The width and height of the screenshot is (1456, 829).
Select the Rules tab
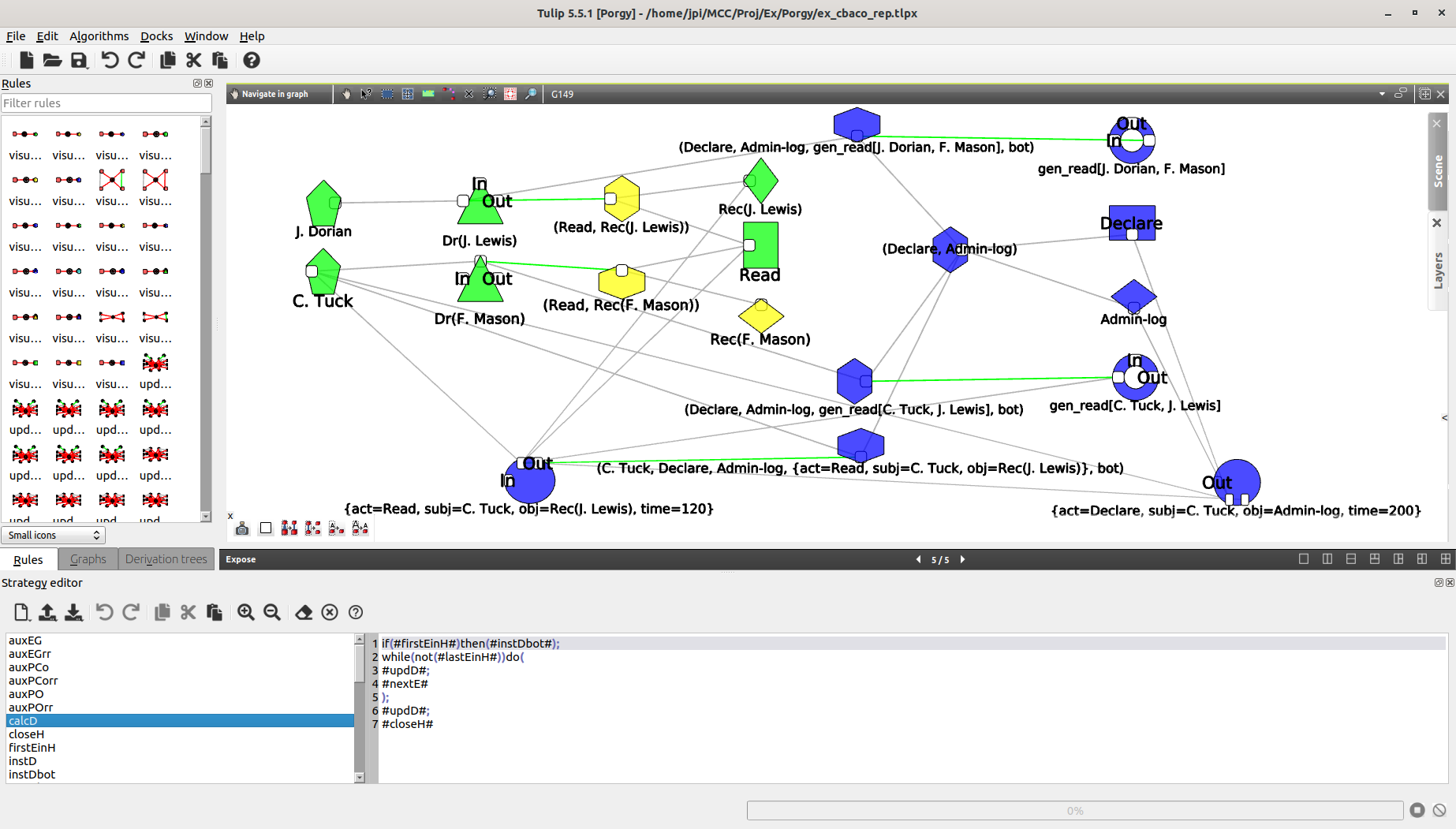click(x=28, y=559)
